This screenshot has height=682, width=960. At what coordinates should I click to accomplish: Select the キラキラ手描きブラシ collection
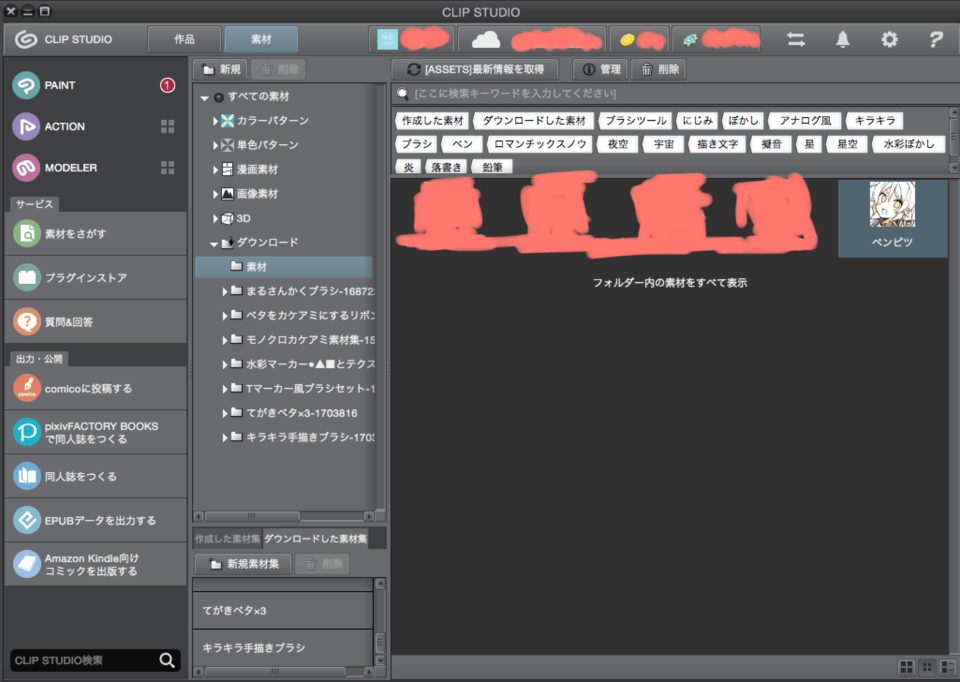(x=283, y=647)
